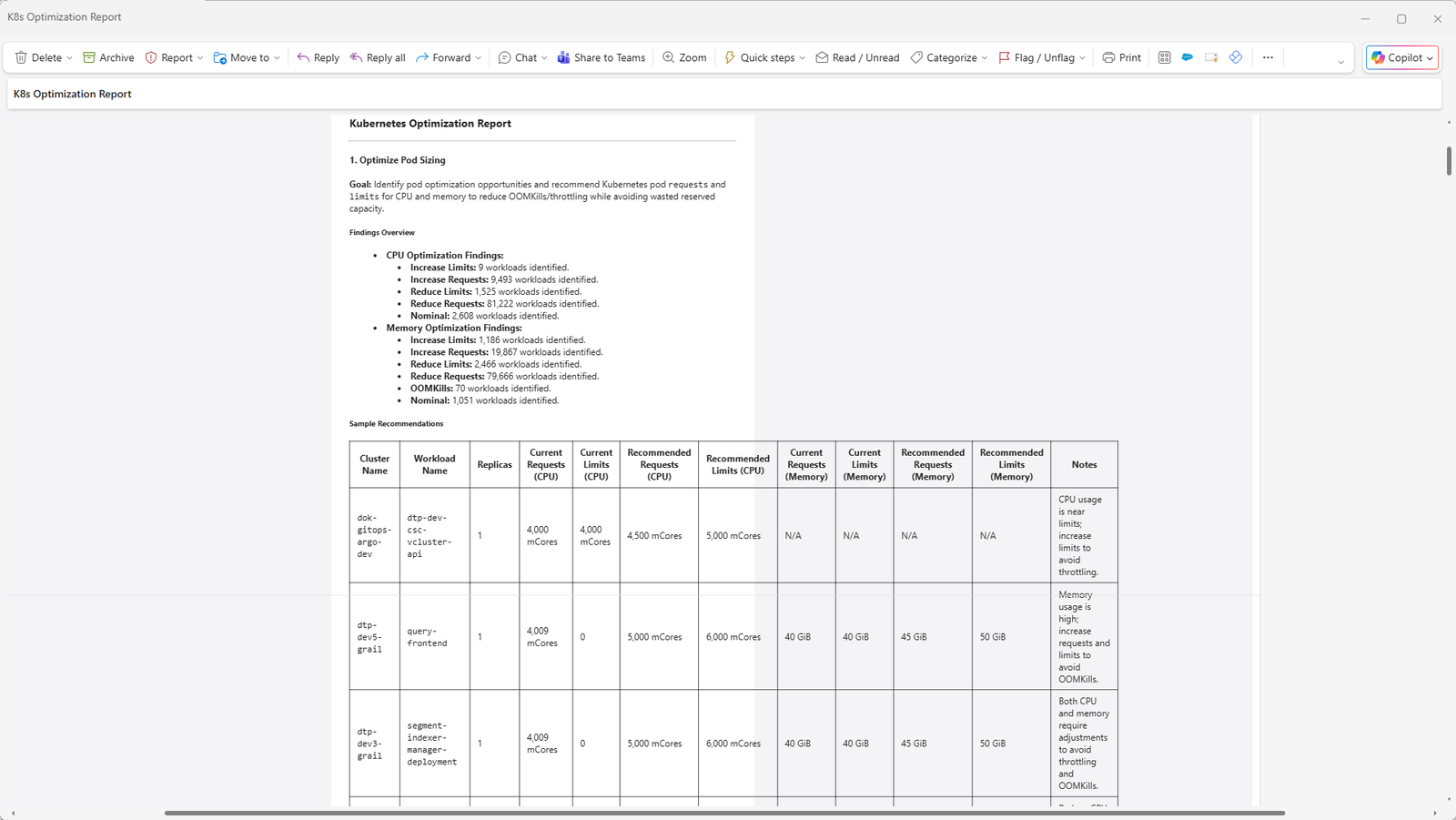Viewport: 1456px width, 820px height.
Task: Click the 'query-frontend' workload cell
Action: [435, 637]
